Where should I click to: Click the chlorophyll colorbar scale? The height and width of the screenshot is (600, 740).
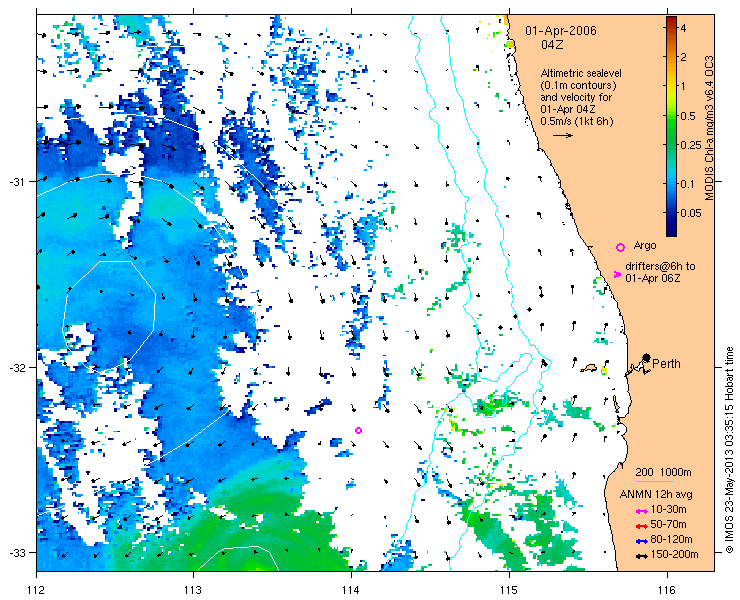tap(671, 126)
